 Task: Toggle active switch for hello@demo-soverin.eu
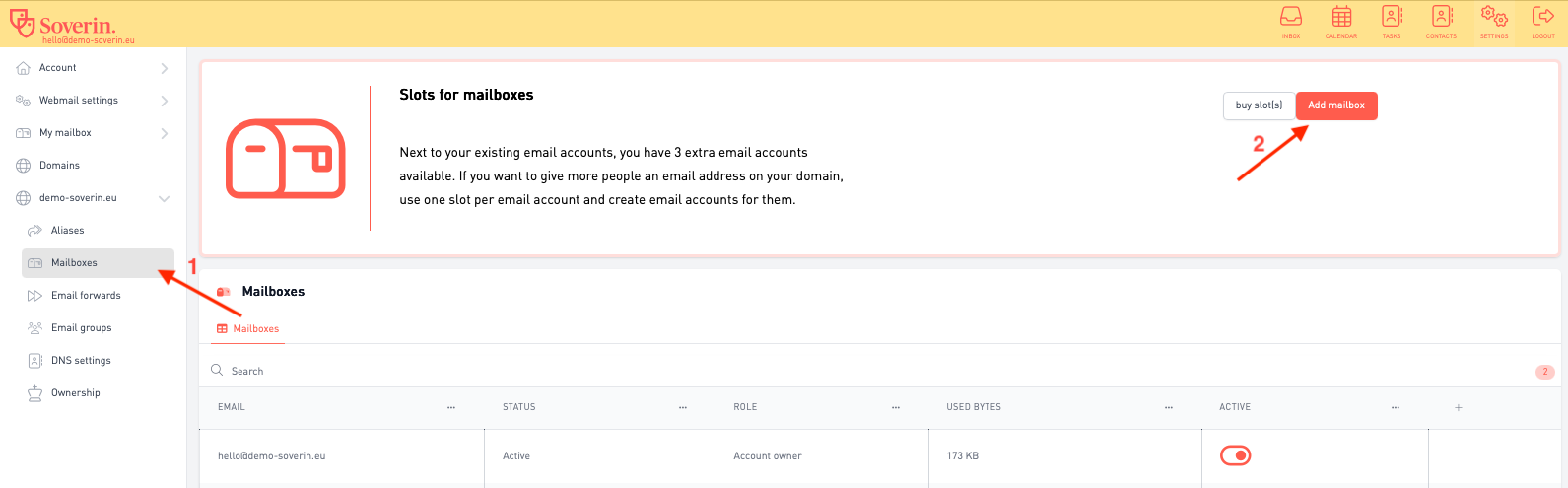point(1235,455)
